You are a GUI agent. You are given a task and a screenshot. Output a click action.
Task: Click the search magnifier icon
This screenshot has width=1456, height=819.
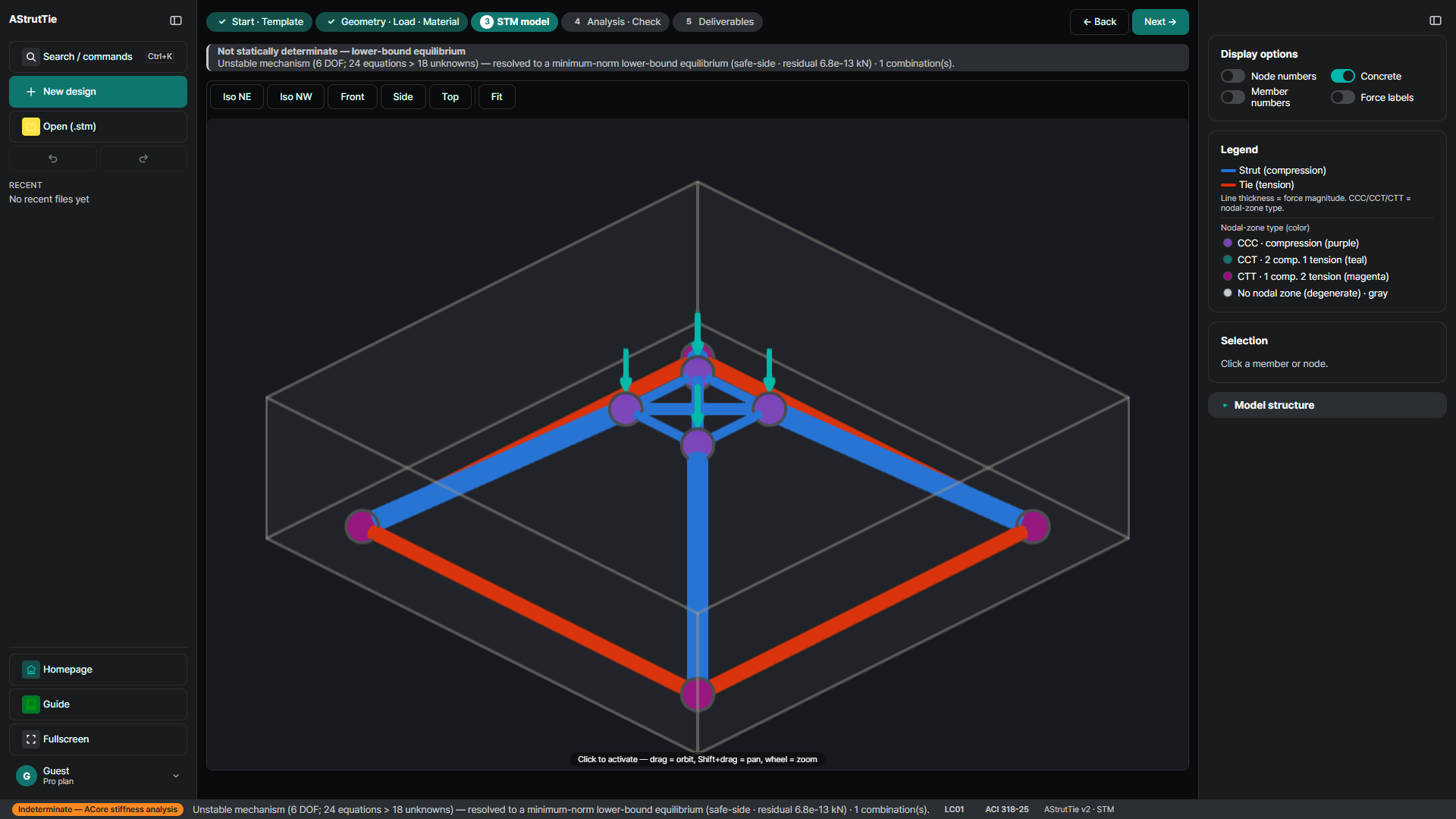click(x=31, y=57)
